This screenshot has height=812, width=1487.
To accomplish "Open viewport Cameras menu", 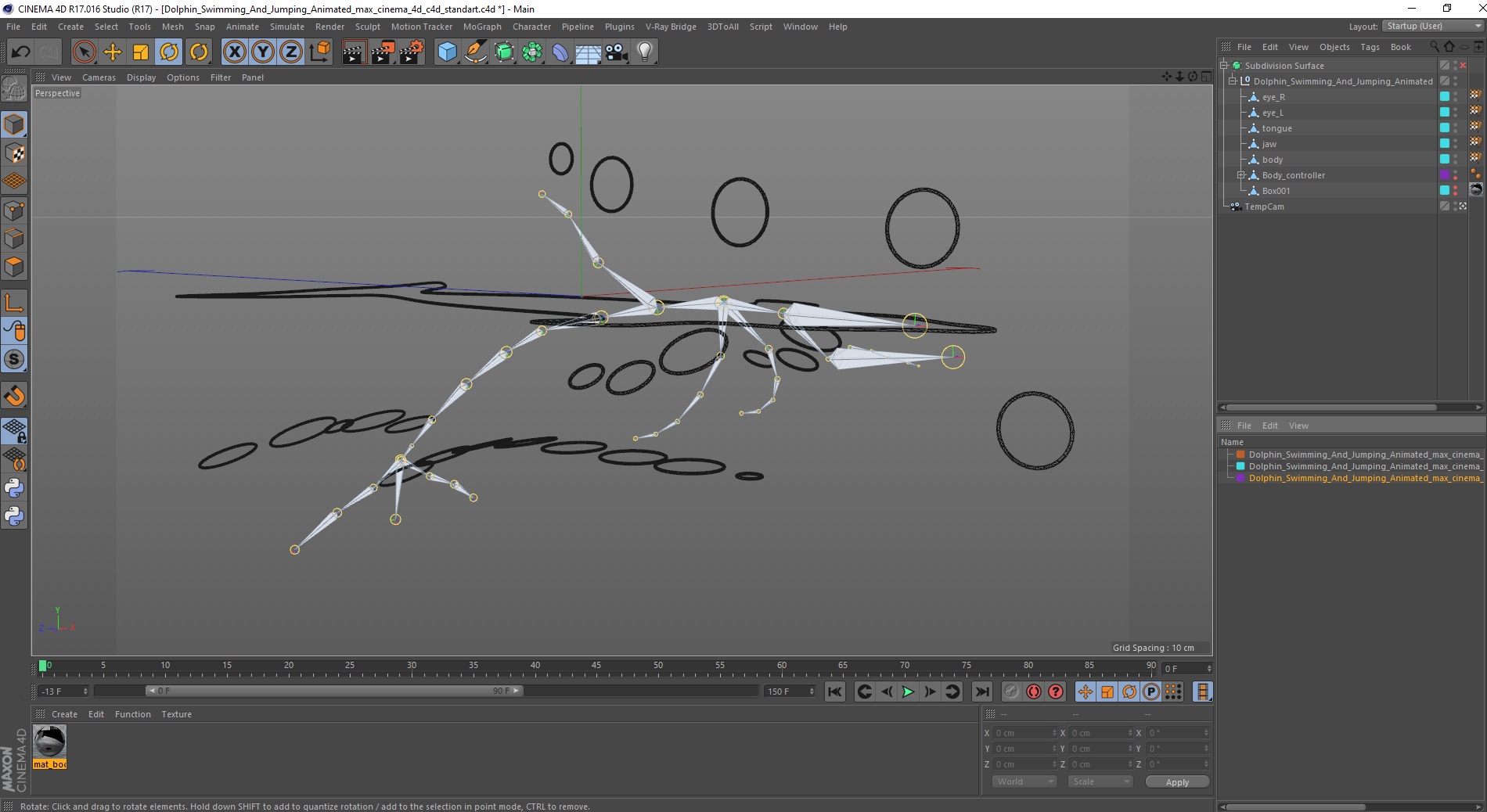I will (99, 77).
